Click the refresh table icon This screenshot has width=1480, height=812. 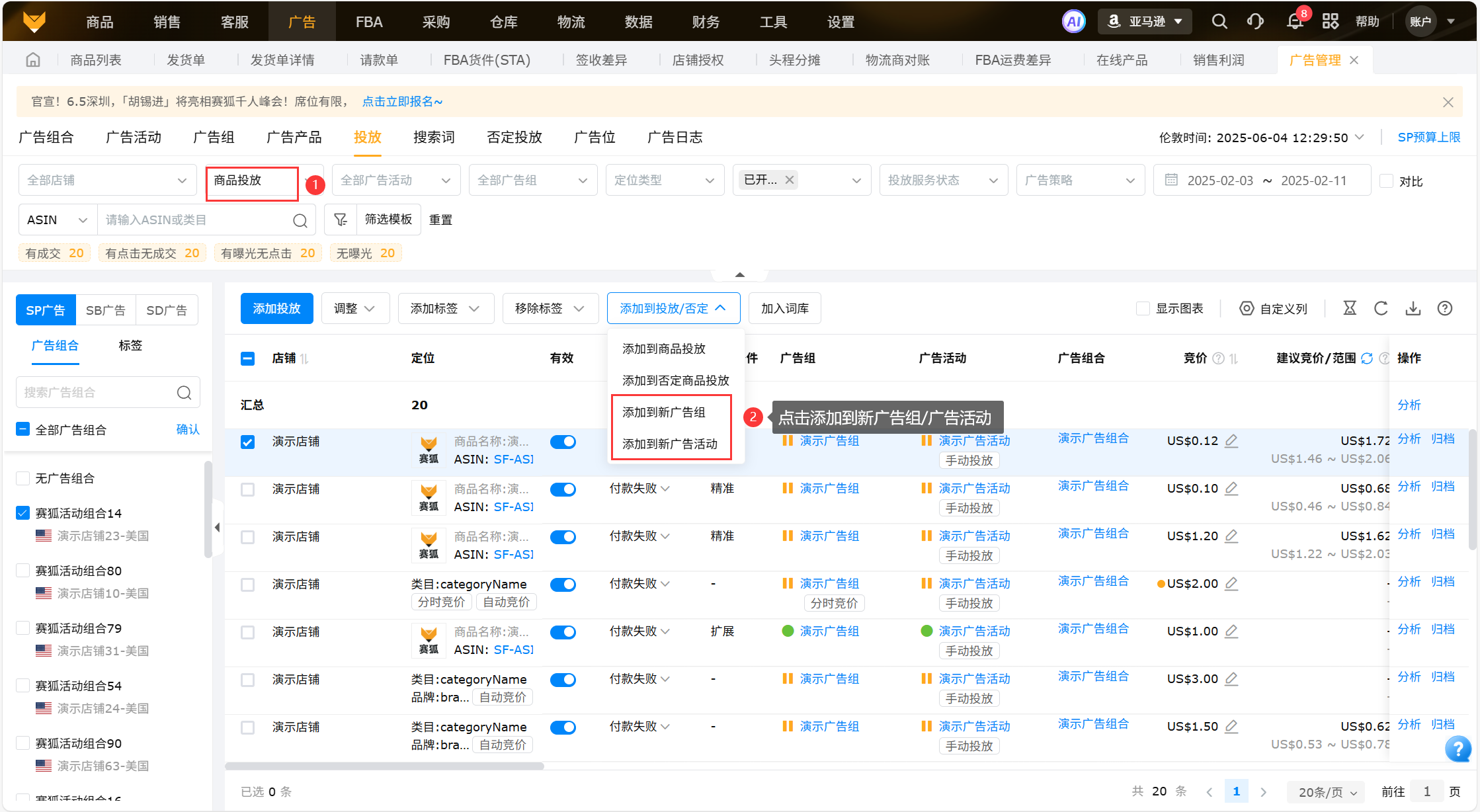1381,308
